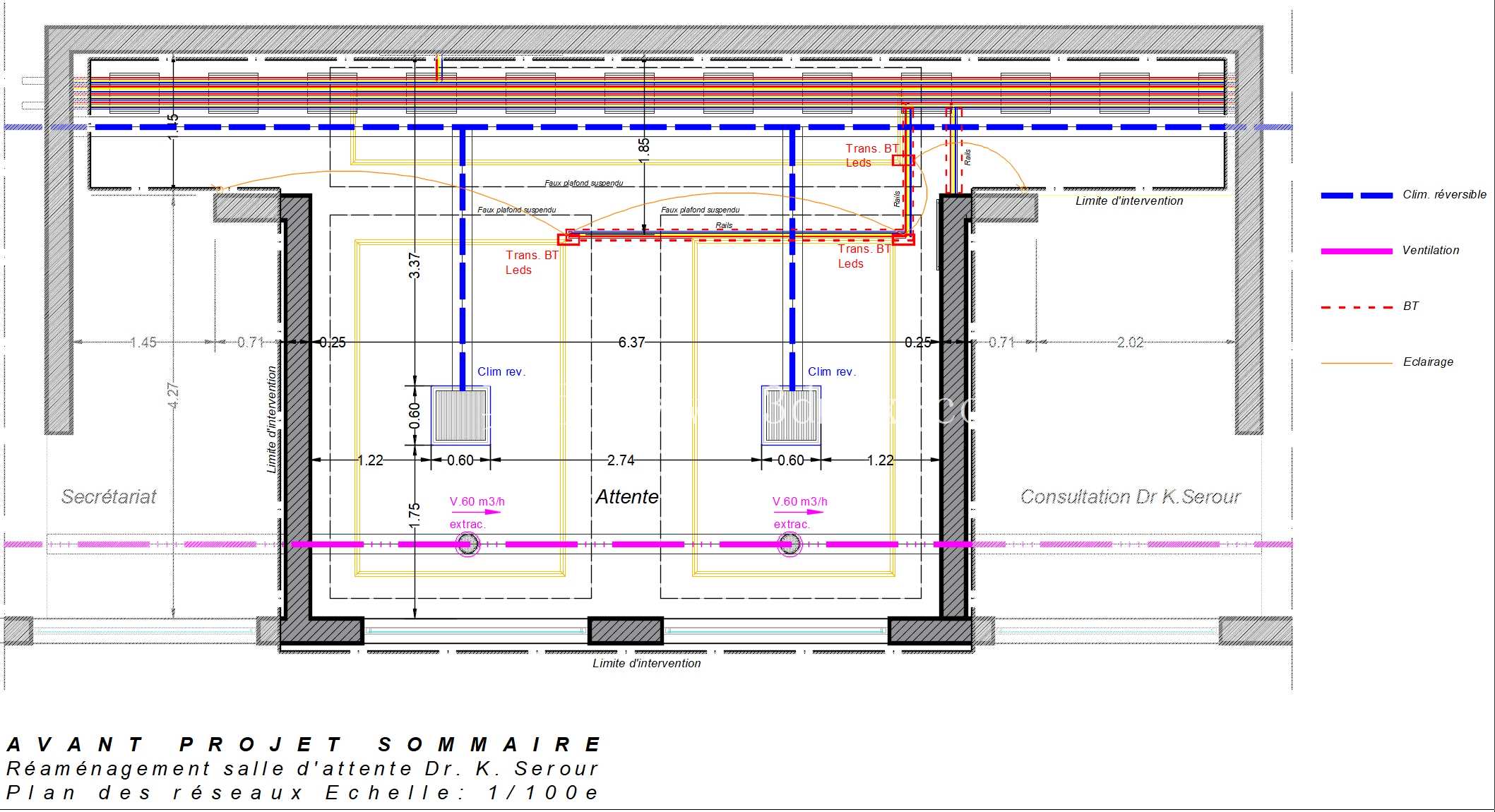Click the 'Clim rev.' label above the left unit
Viewport: 1495px width, 812px height.
click(x=501, y=372)
